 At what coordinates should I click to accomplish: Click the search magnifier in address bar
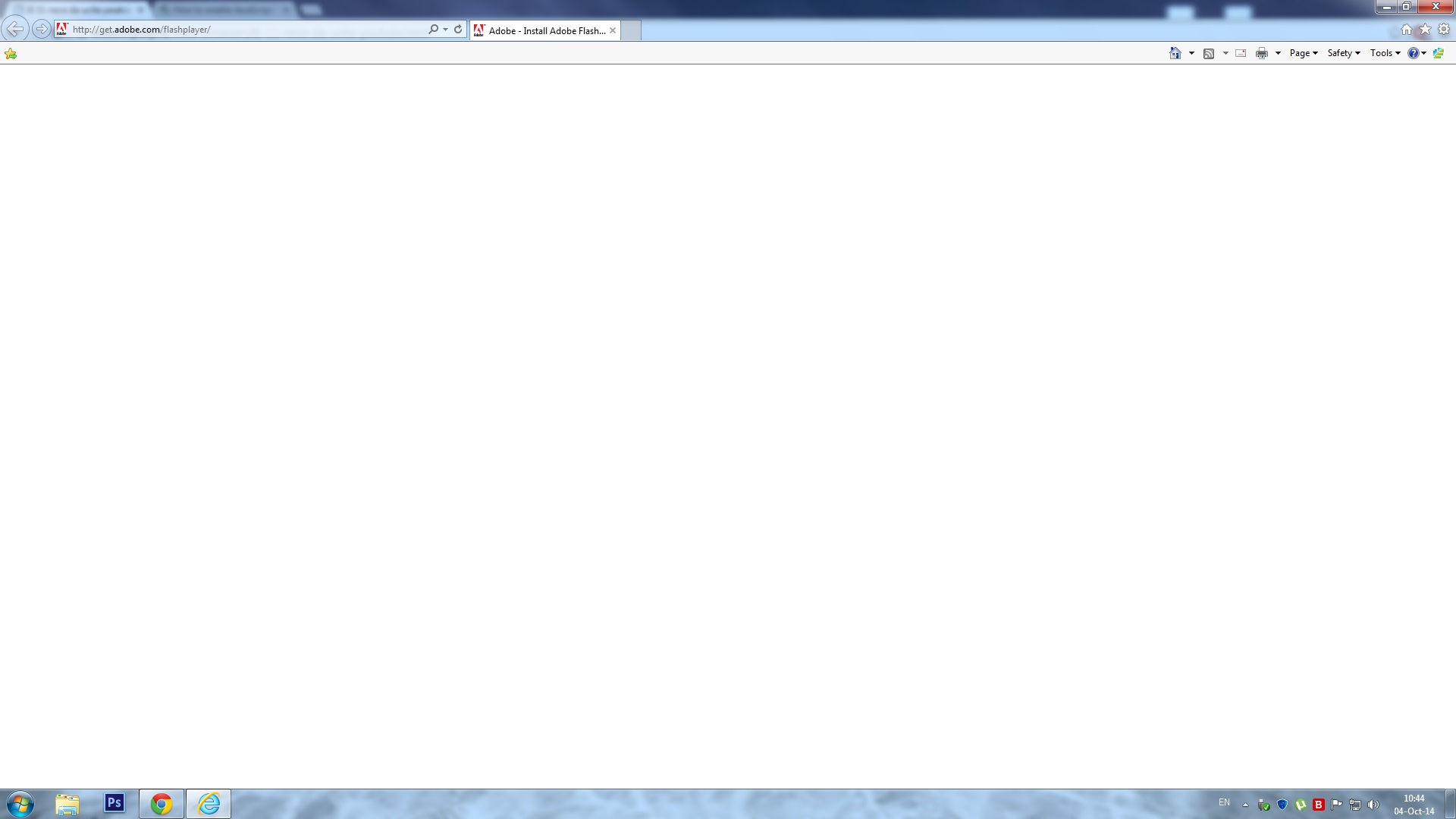[x=433, y=30]
